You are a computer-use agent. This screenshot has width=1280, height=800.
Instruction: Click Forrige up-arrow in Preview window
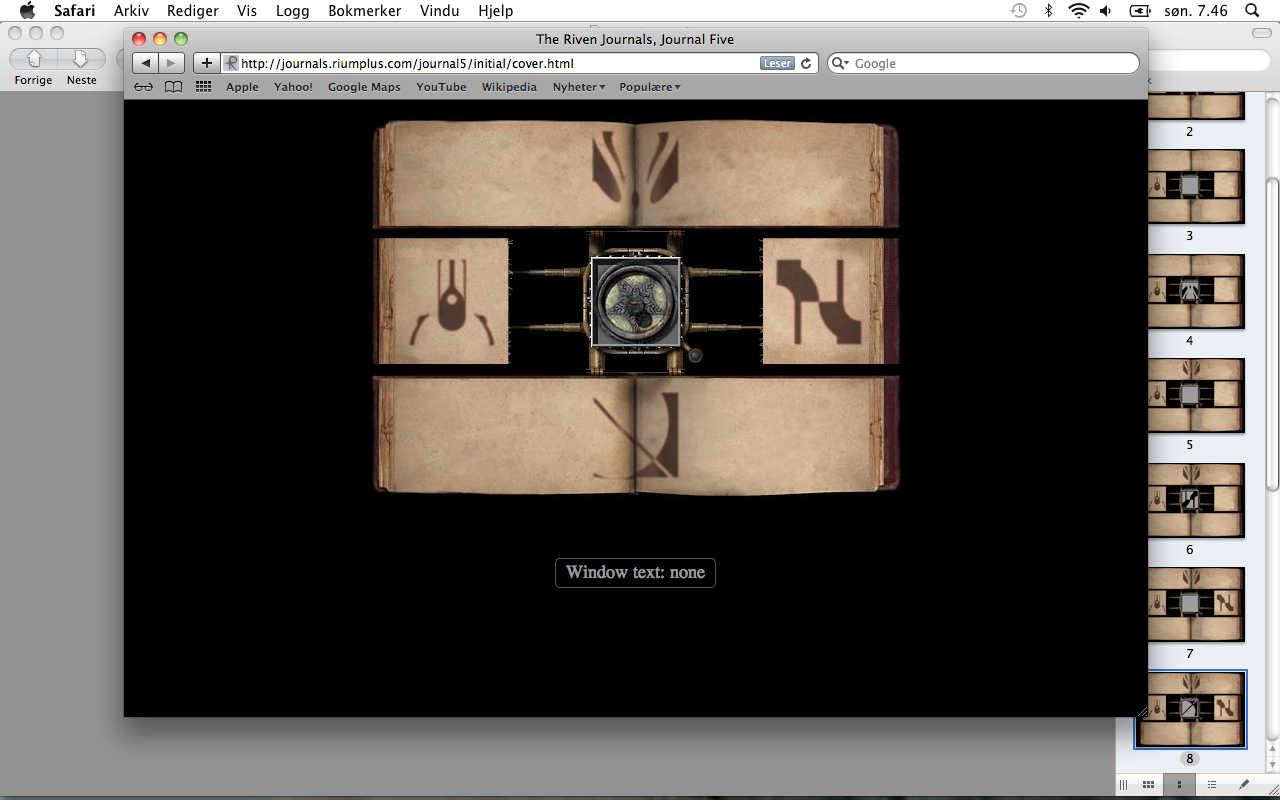(x=34, y=60)
